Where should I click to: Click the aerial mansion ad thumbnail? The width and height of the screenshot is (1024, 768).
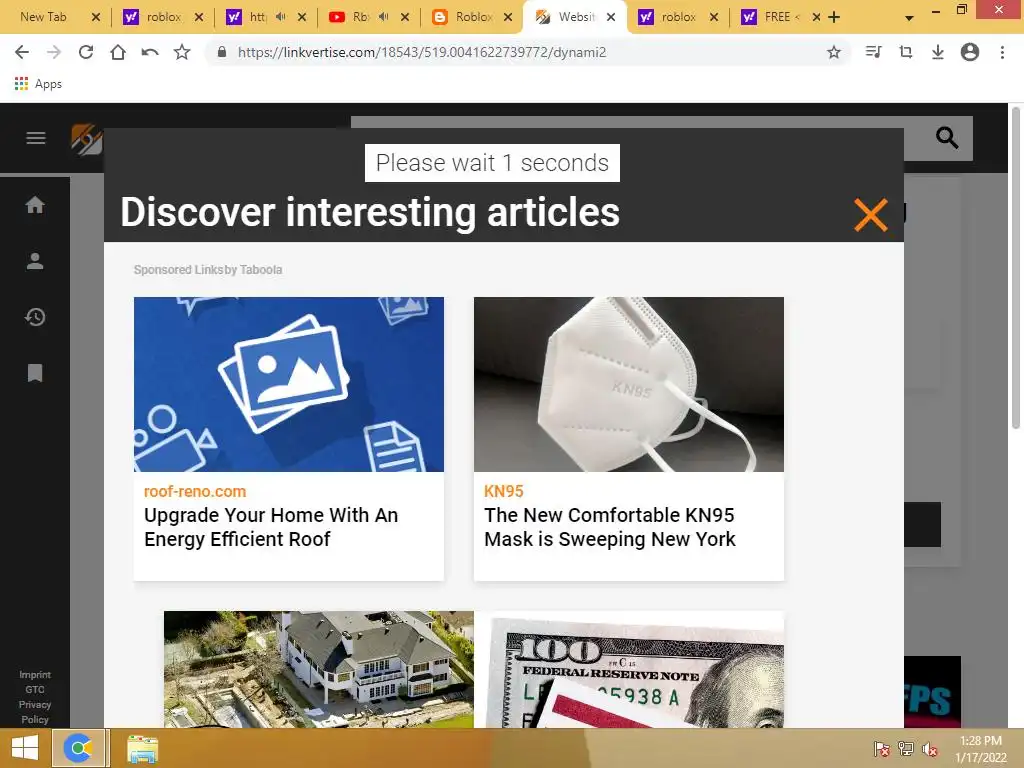(x=319, y=669)
